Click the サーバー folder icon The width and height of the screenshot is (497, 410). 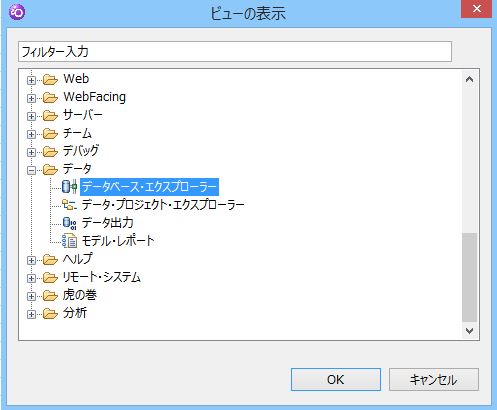50,115
